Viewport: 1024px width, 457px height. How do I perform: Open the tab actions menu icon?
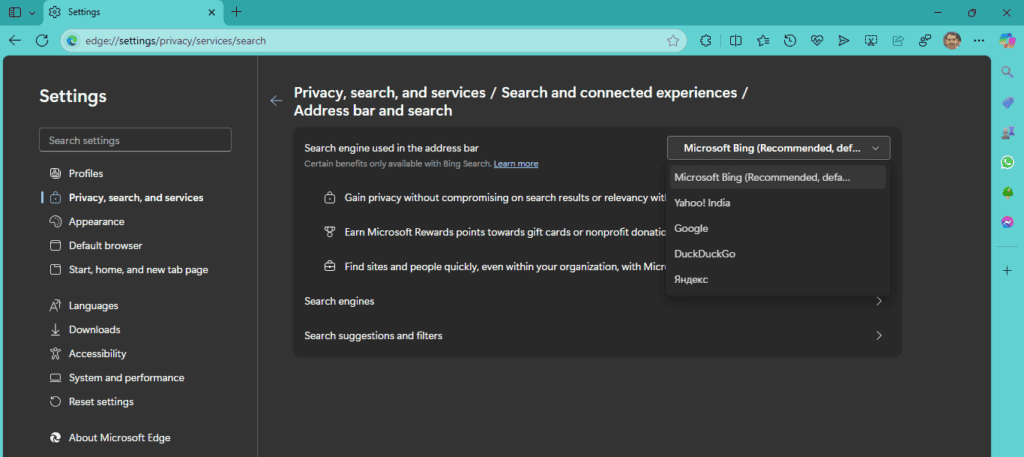(x=15, y=12)
